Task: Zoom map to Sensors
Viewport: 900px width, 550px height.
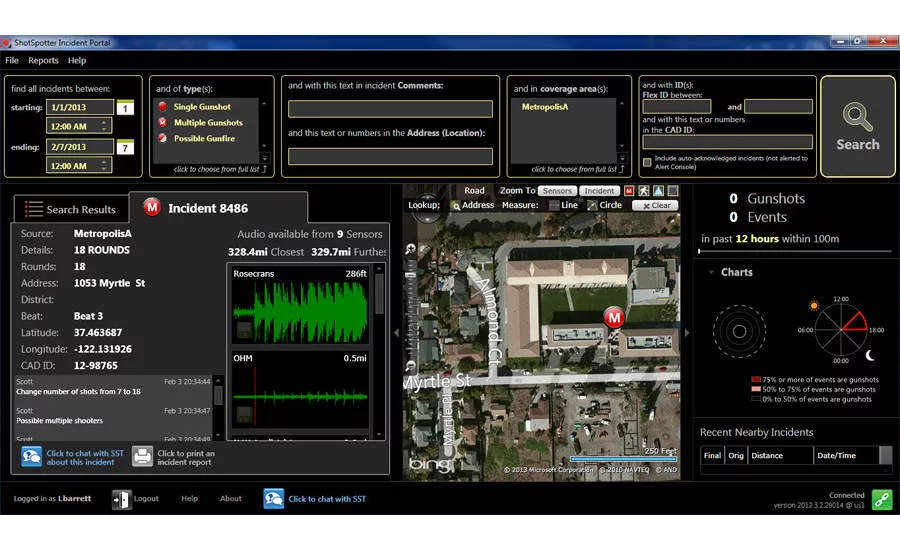Action: pyautogui.click(x=557, y=191)
